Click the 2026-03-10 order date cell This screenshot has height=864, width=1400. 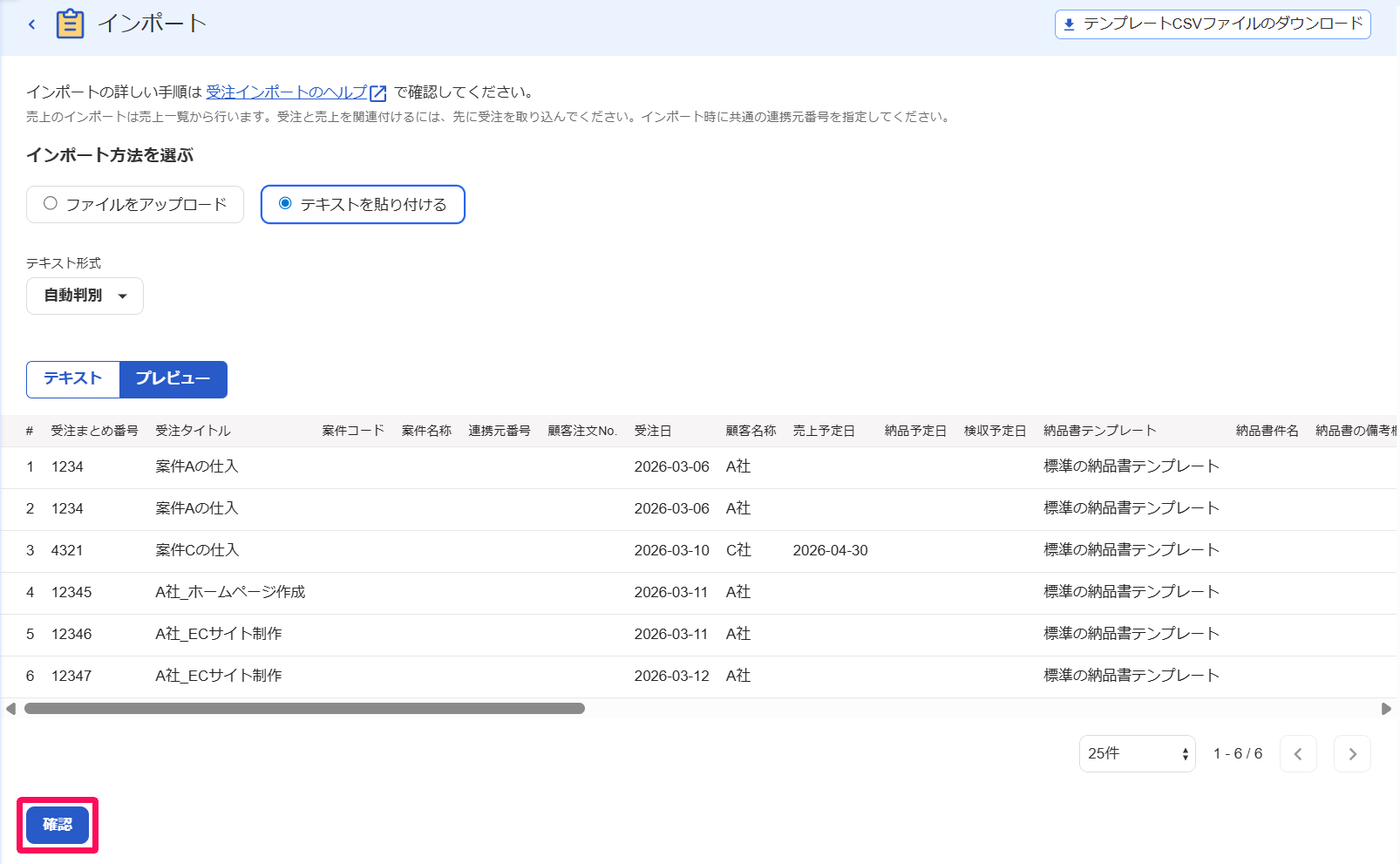pos(671,551)
